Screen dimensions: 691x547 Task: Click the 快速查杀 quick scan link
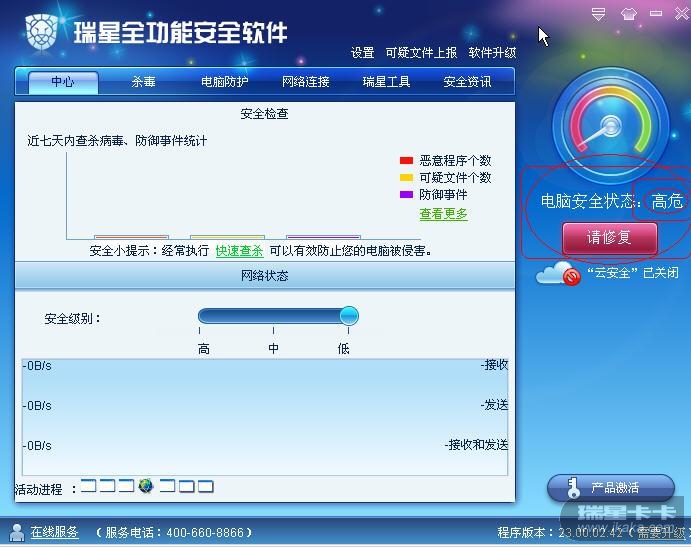(239, 251)
